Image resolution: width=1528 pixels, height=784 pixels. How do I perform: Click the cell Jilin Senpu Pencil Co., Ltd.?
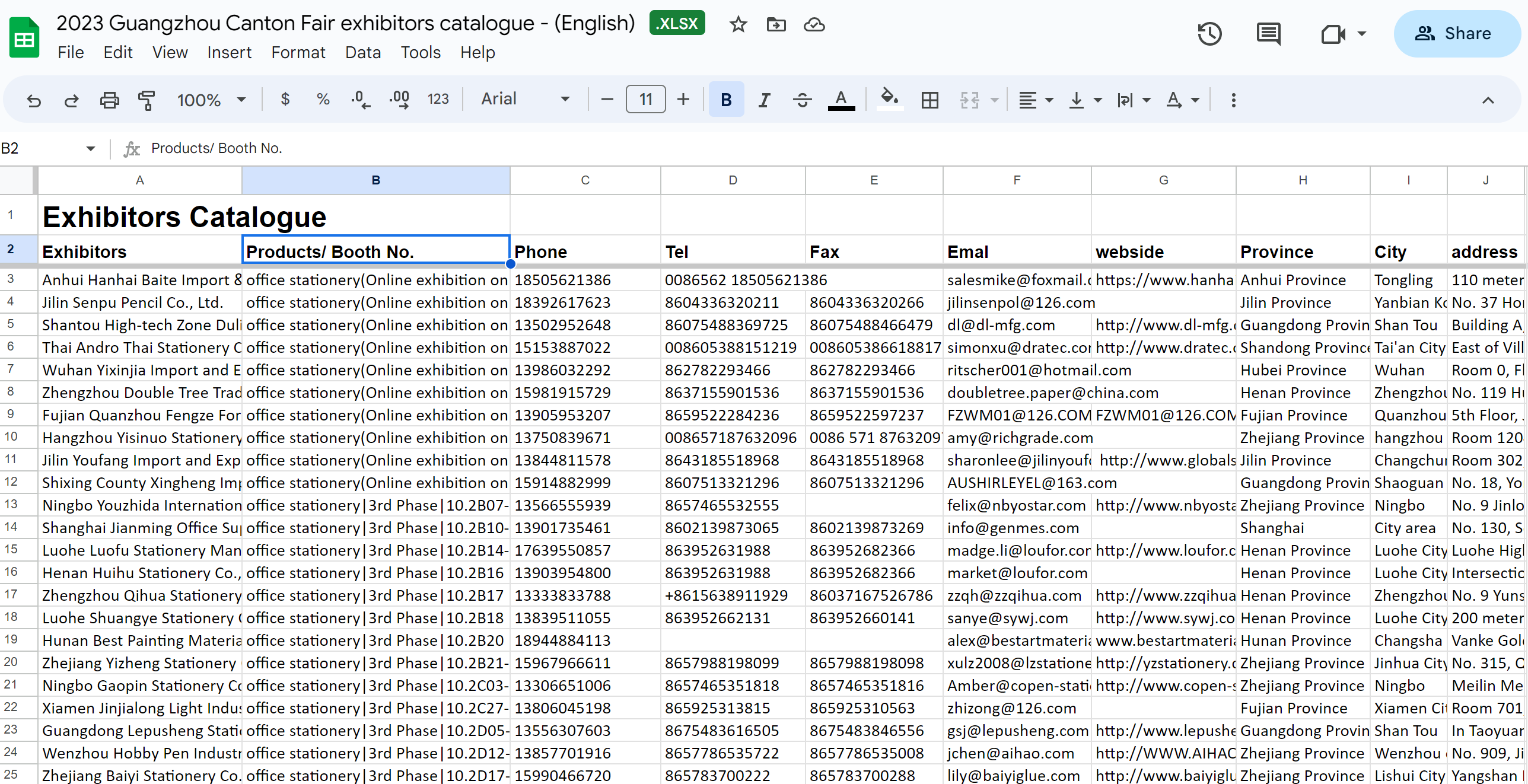click(140, 302)
